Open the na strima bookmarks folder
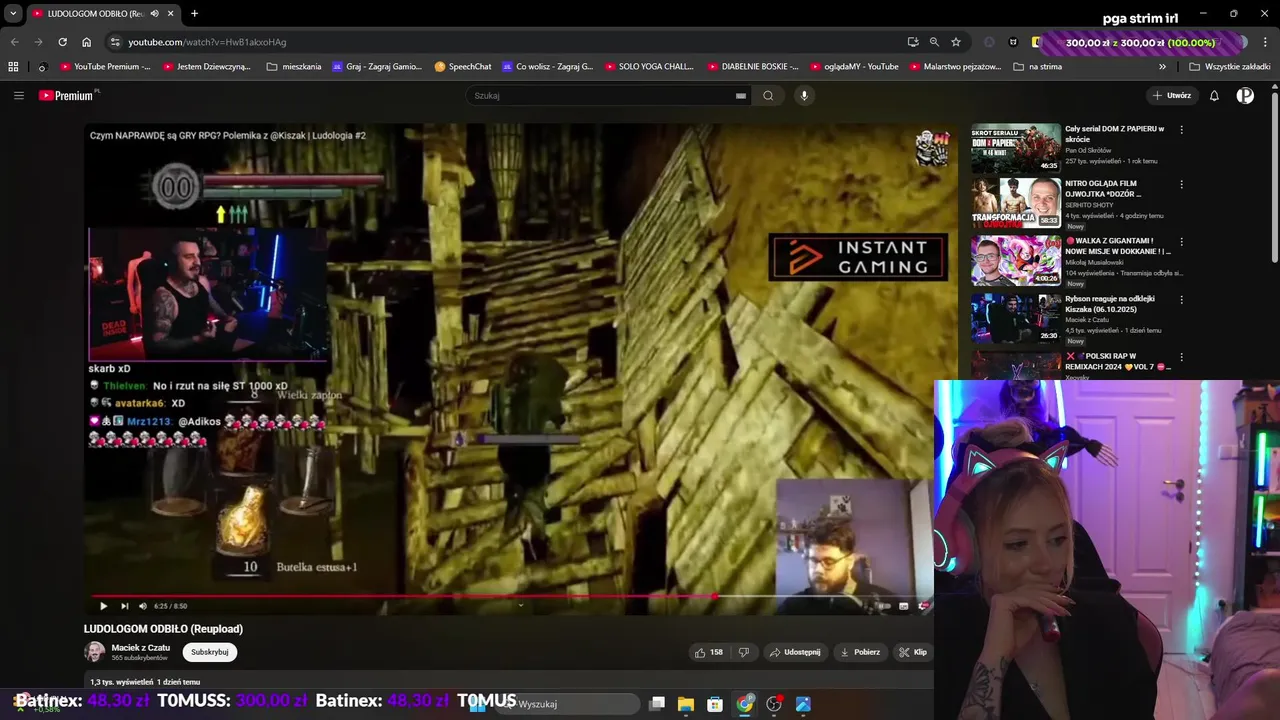The height and width of the screenshot is (720, 1280). click(1038, 67)
